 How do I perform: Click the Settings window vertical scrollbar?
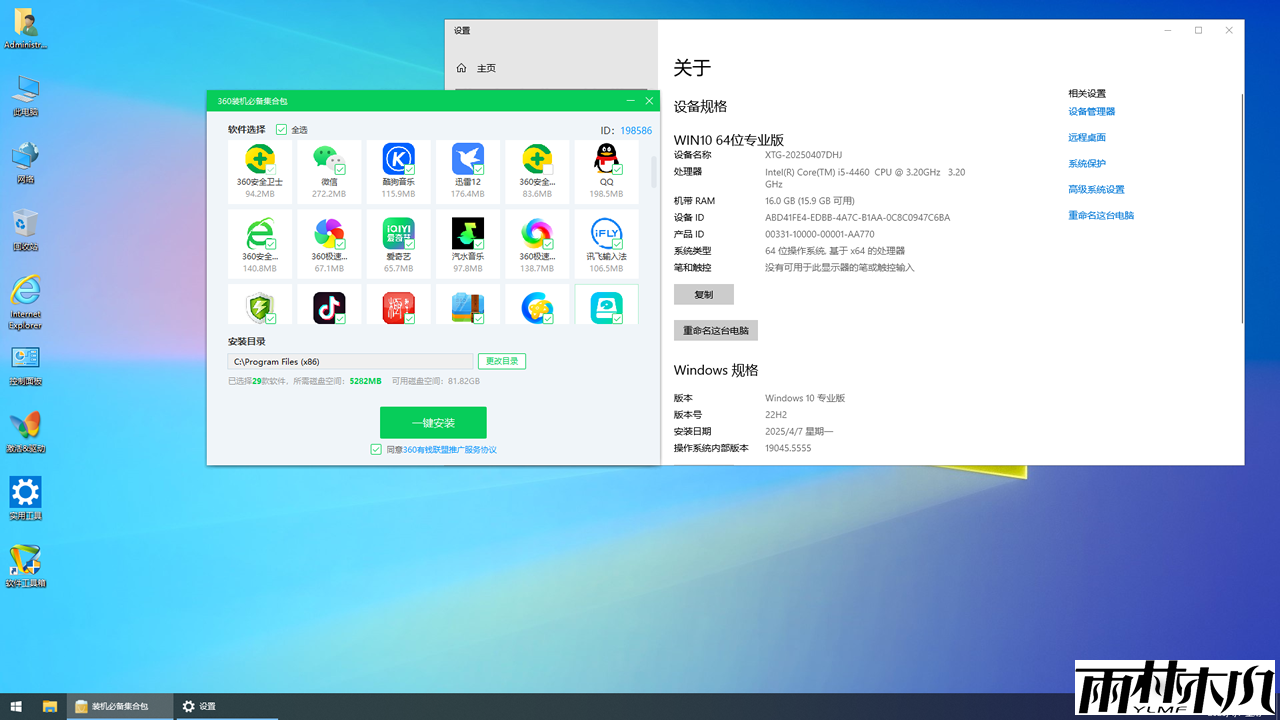[x=1242, y=208]
